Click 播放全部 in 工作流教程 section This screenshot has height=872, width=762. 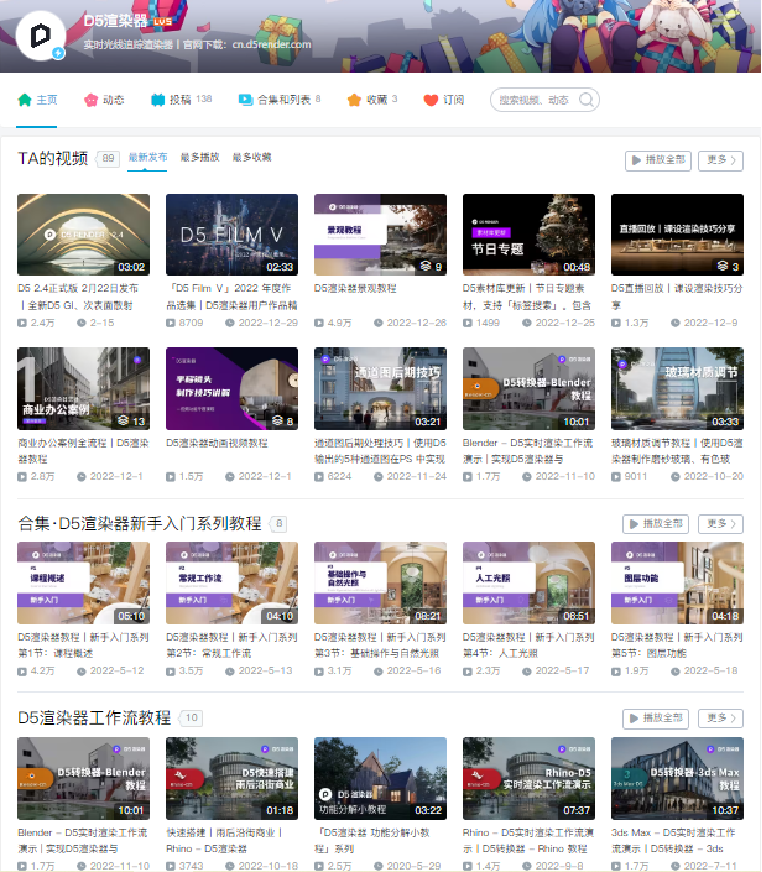(x=656, y=719)
